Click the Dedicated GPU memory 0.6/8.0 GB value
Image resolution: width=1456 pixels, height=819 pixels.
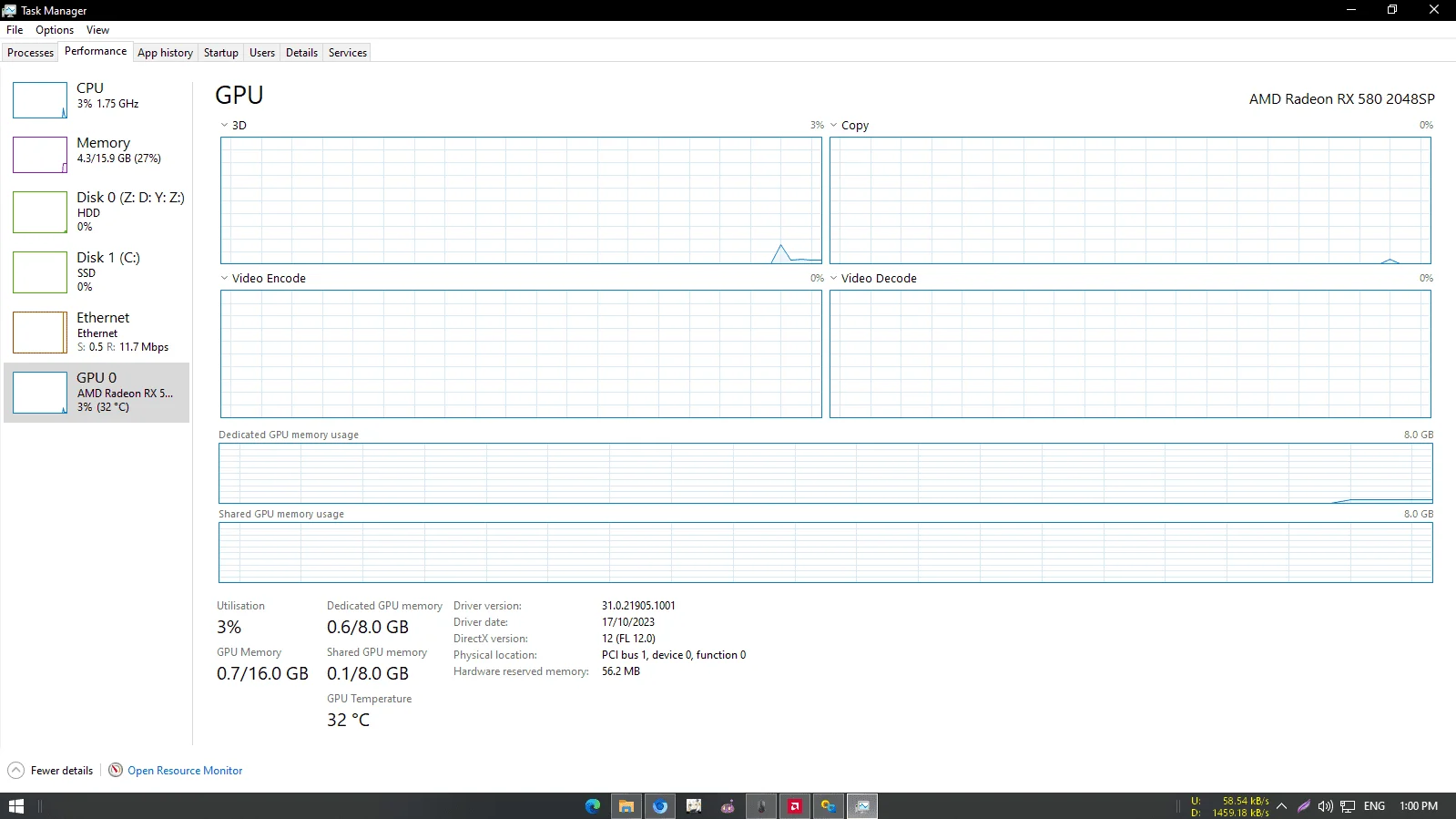[368, 627]
